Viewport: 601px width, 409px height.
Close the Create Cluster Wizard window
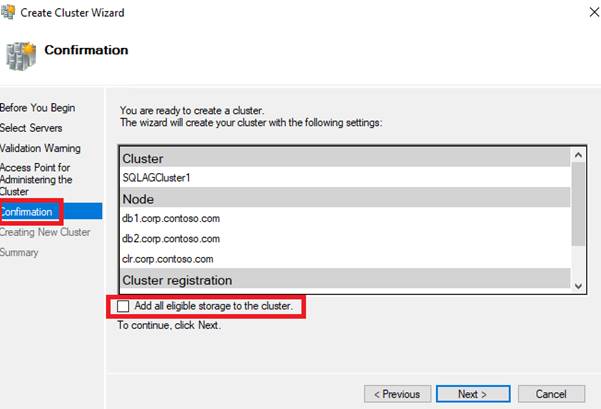click(x=594, y=12)
